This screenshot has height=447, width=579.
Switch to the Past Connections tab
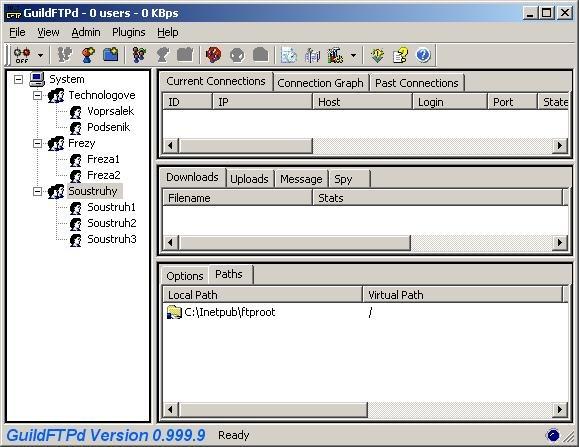click(417, 83)
